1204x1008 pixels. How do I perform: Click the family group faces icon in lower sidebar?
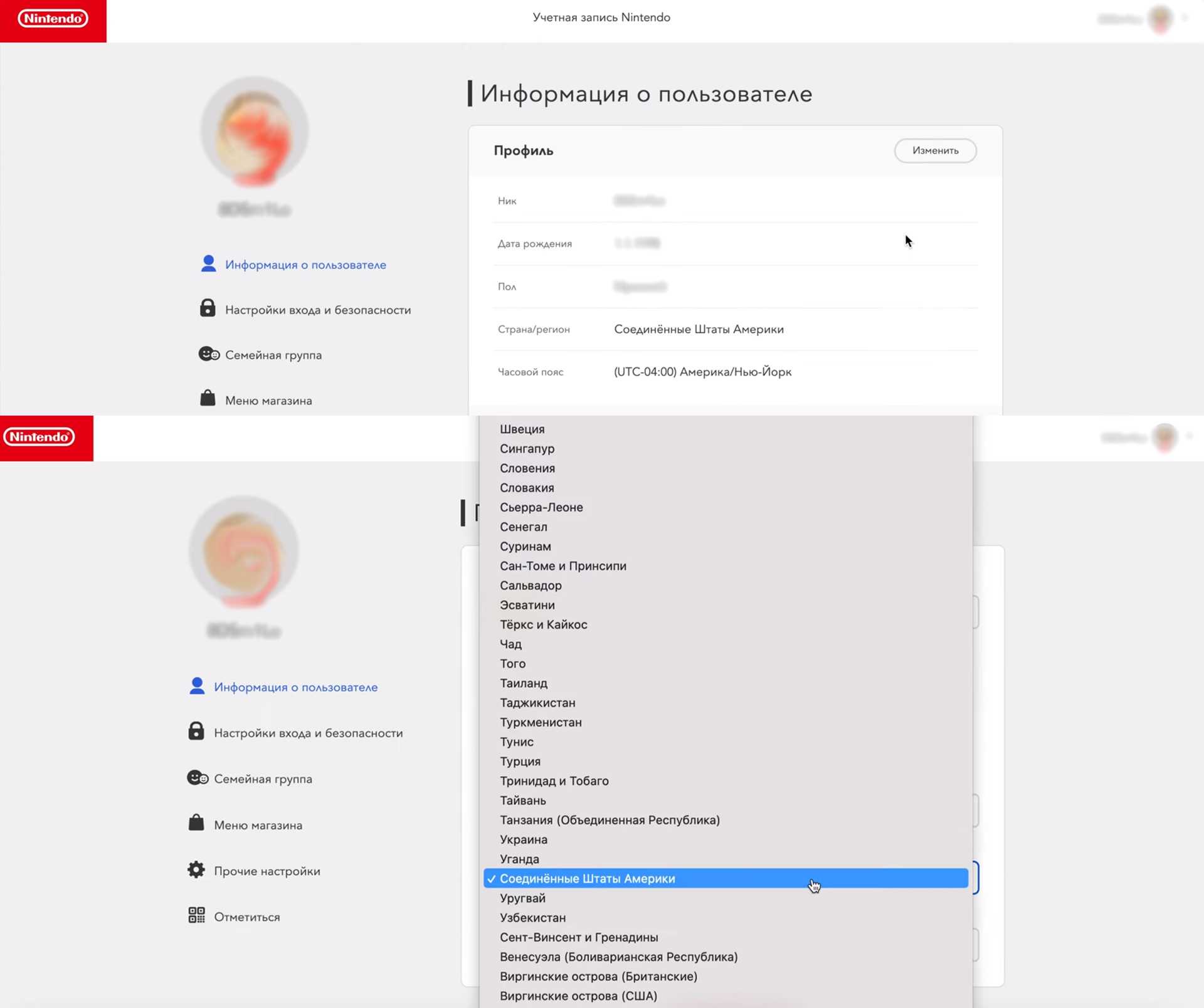tap(198, 778)
